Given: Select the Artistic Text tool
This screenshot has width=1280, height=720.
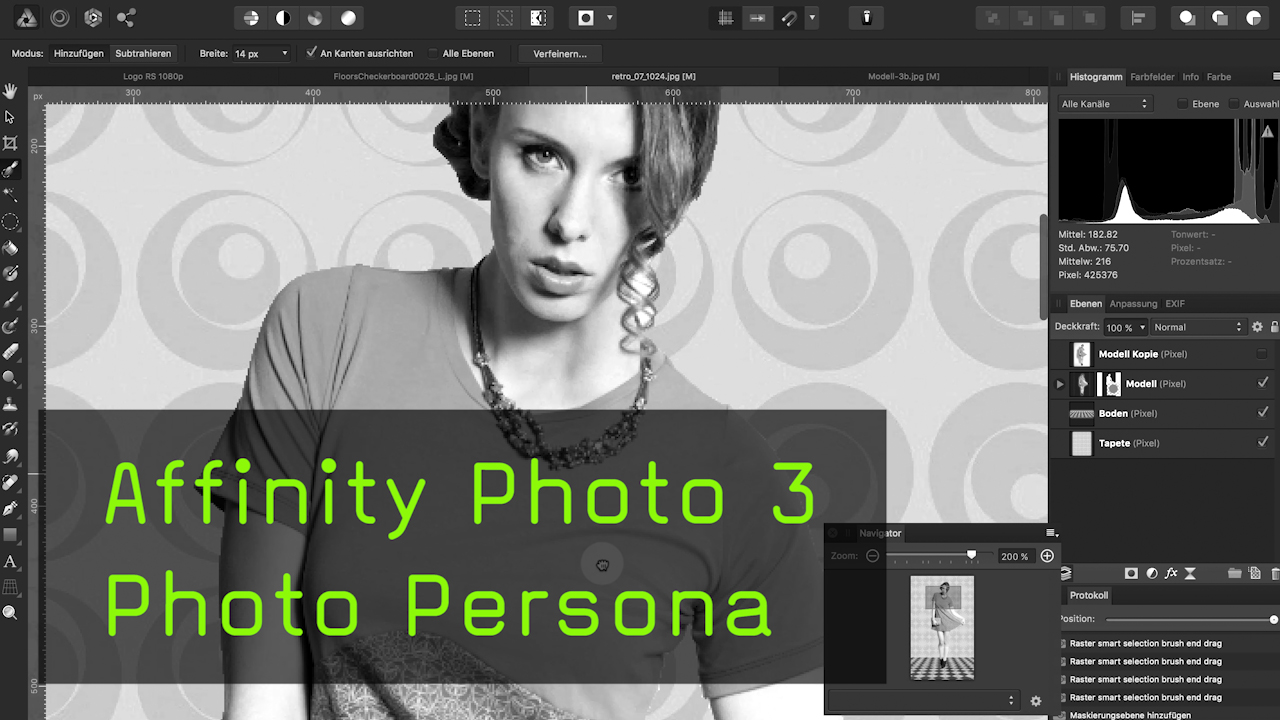Looking at the screenshot, I should pyautogui.click(x=10, y=561).
